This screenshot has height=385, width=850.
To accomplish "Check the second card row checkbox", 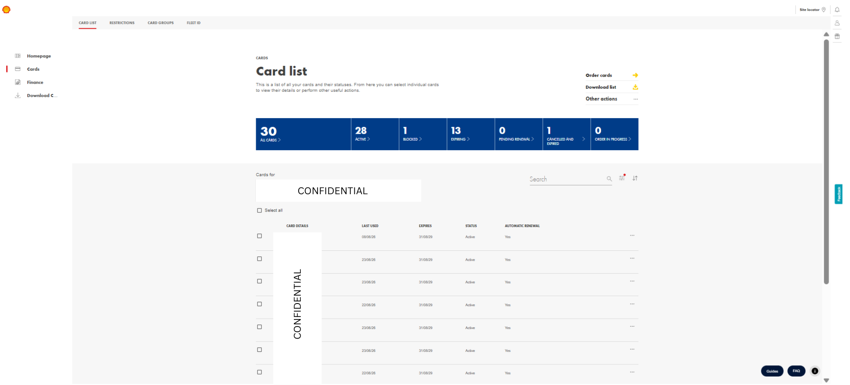I will coord(259,259).
